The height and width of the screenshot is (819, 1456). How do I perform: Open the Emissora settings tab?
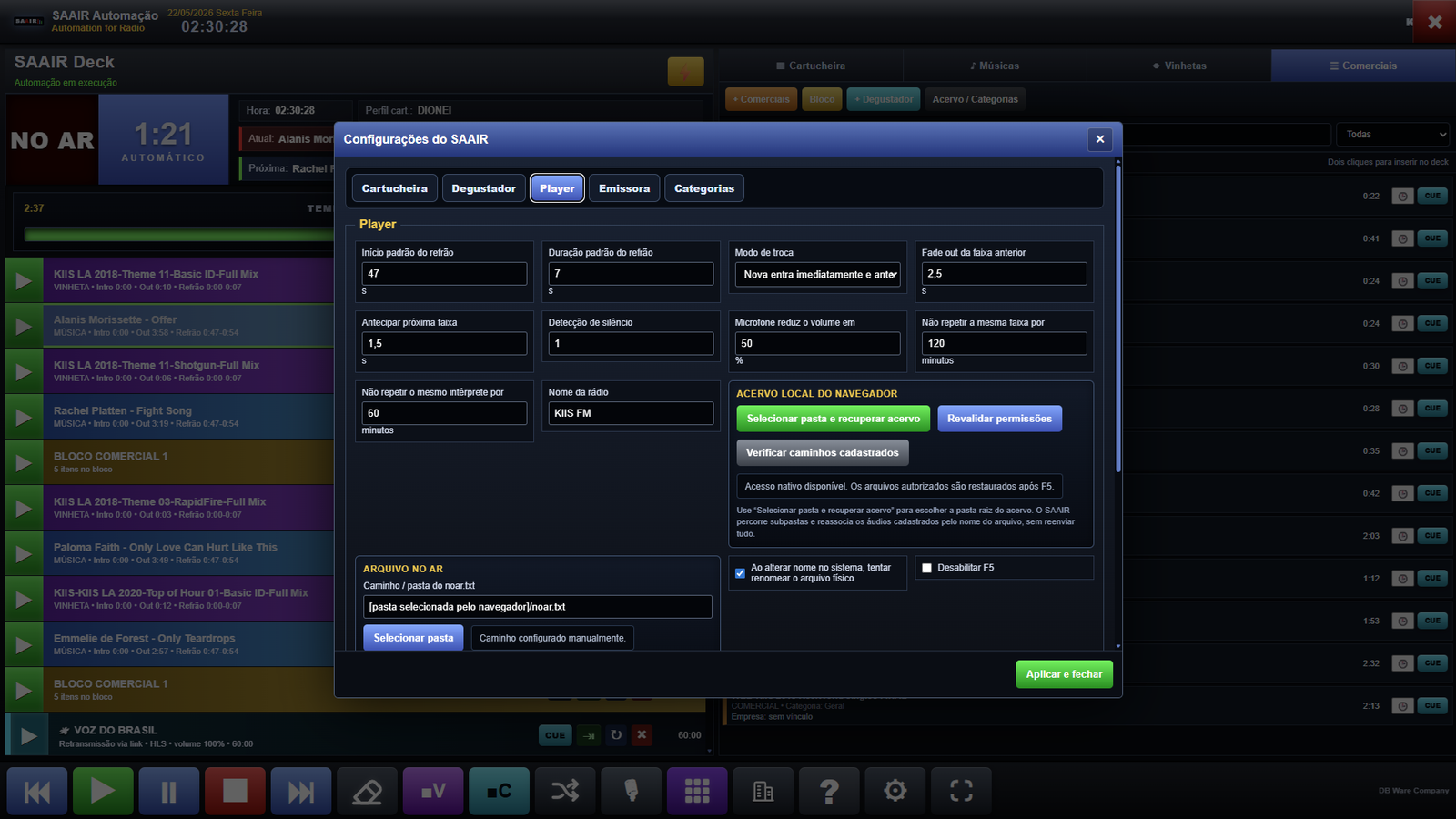[624, 189]
